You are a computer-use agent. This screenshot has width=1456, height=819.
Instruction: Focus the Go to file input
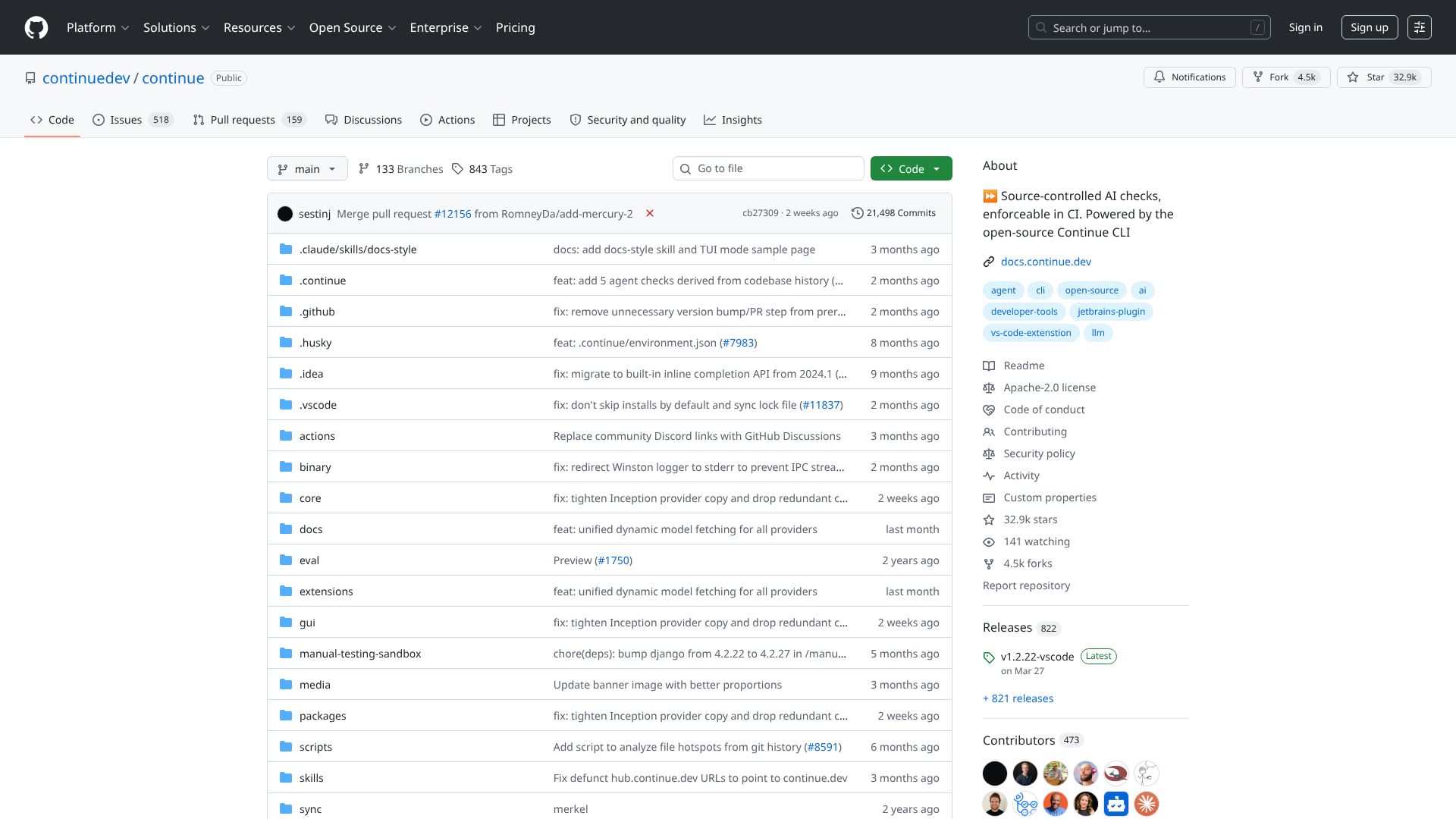click(768, 168)
